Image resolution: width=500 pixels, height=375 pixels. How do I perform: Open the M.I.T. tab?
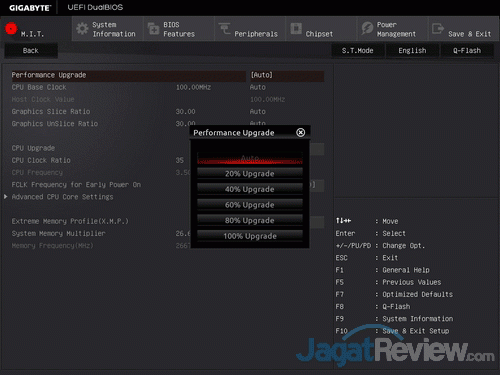point(36,29)
